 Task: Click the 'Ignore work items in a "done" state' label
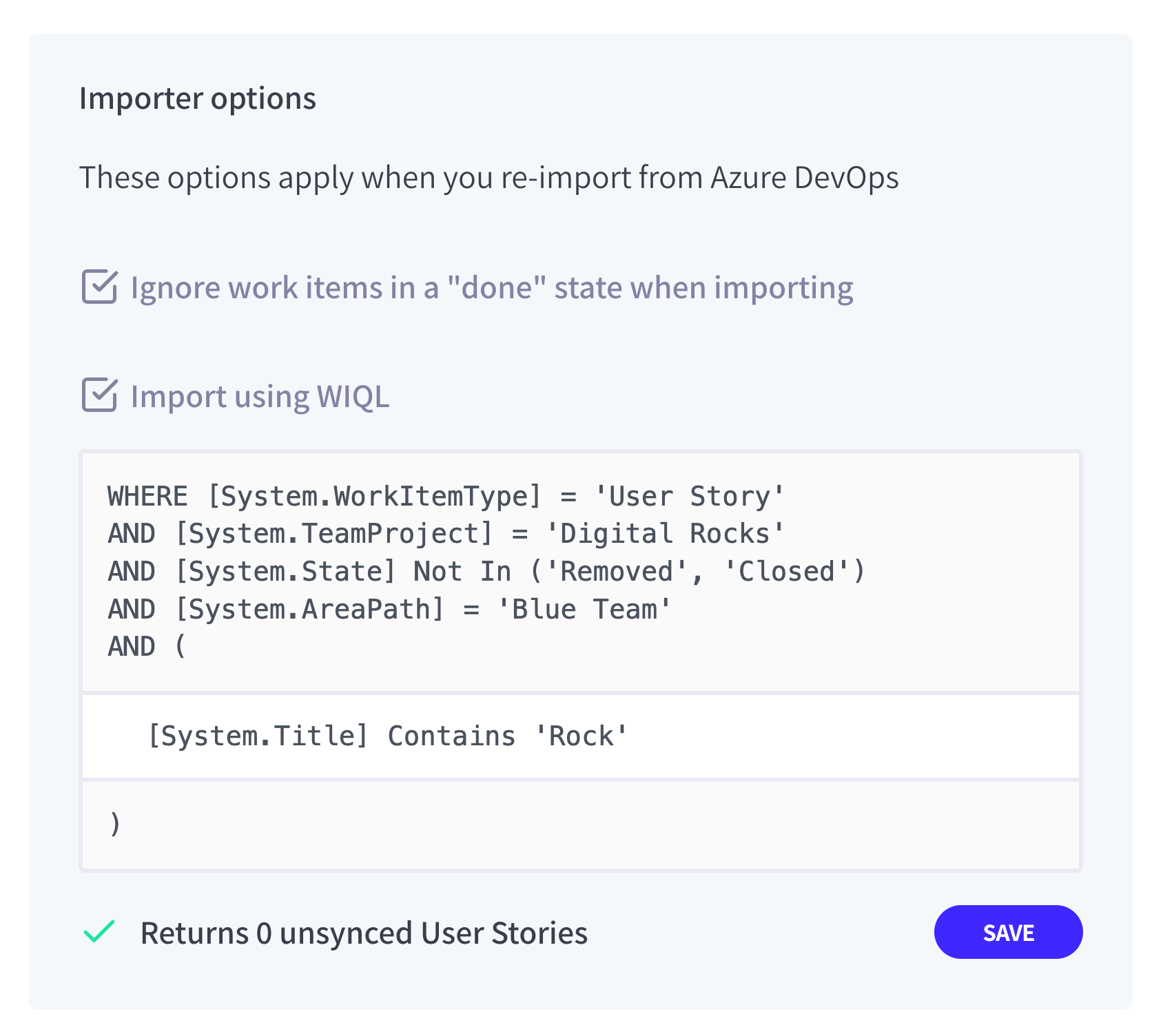tap(492, 288)
